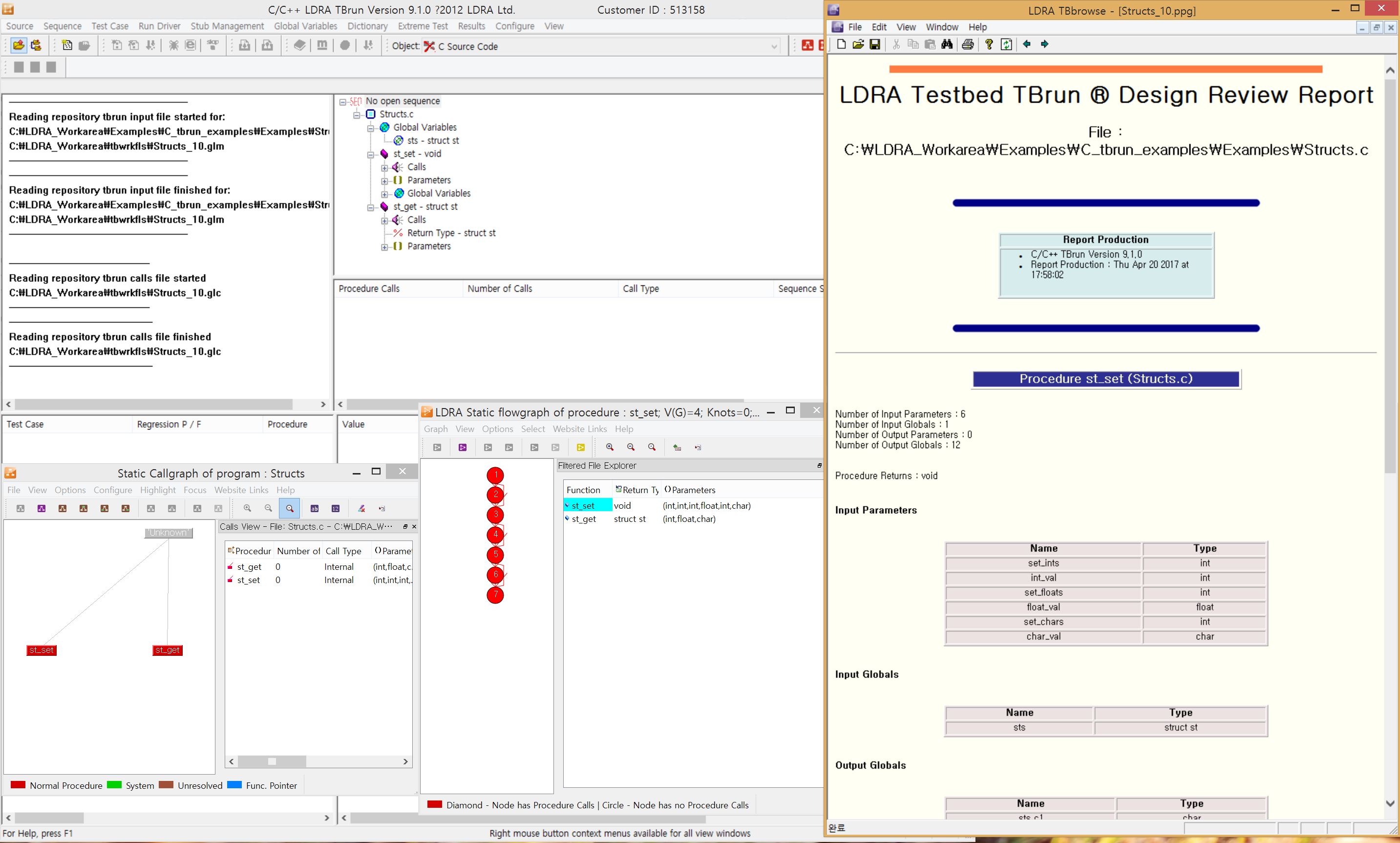Click the yellow flowgraph icon in flowgraph toolbar

(581, 448)
